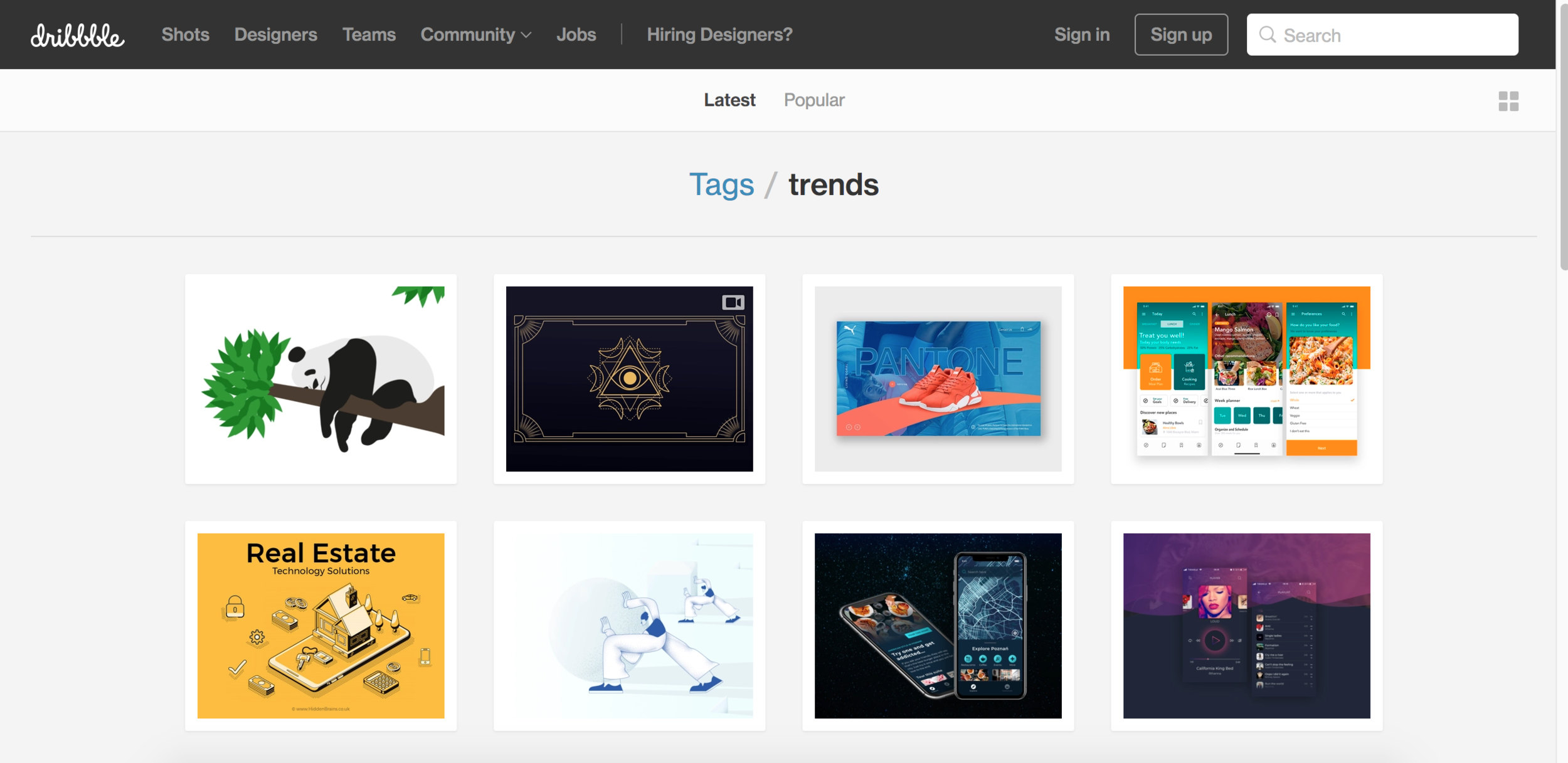Open the Teams page
The image size is (1568, 763).
pos(369,34)
